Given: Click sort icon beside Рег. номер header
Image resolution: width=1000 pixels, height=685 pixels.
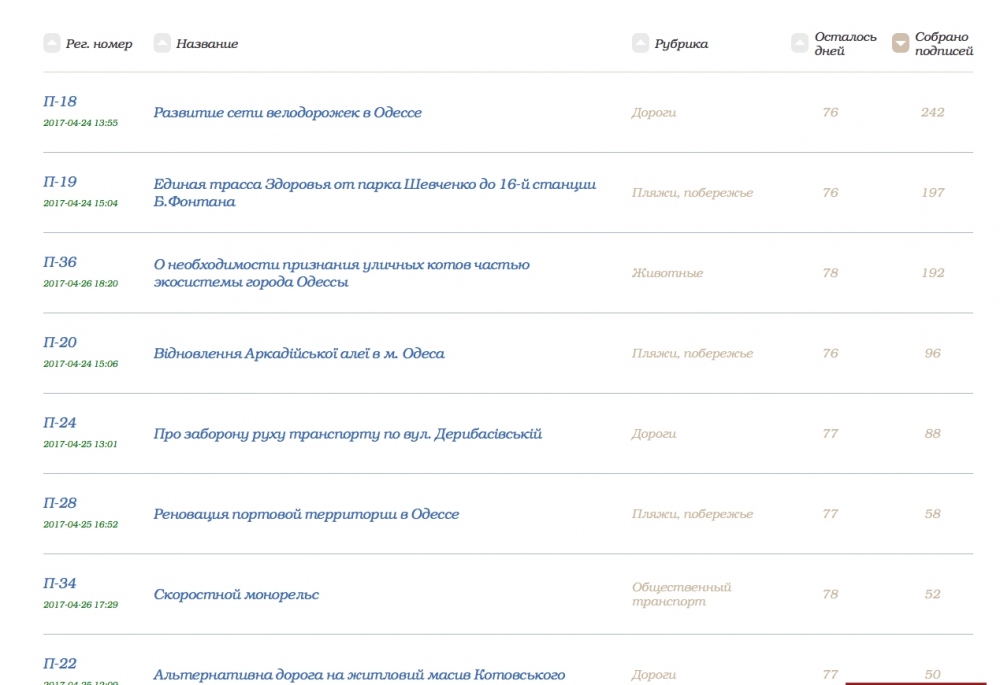Looking at the screenshot, I should pos(52,43).
